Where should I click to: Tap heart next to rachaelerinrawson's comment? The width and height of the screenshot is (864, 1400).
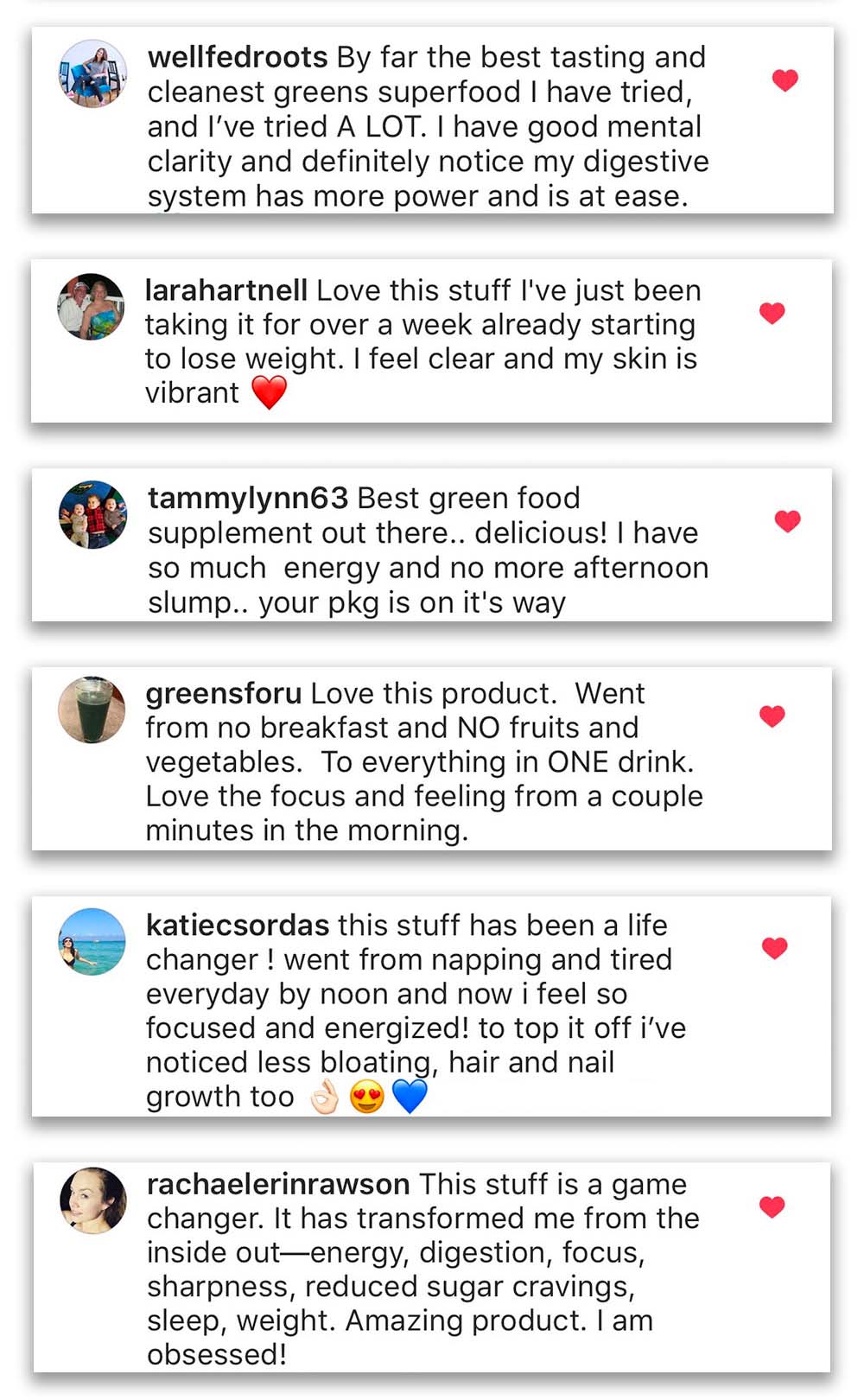click(x=772, y=1206)
